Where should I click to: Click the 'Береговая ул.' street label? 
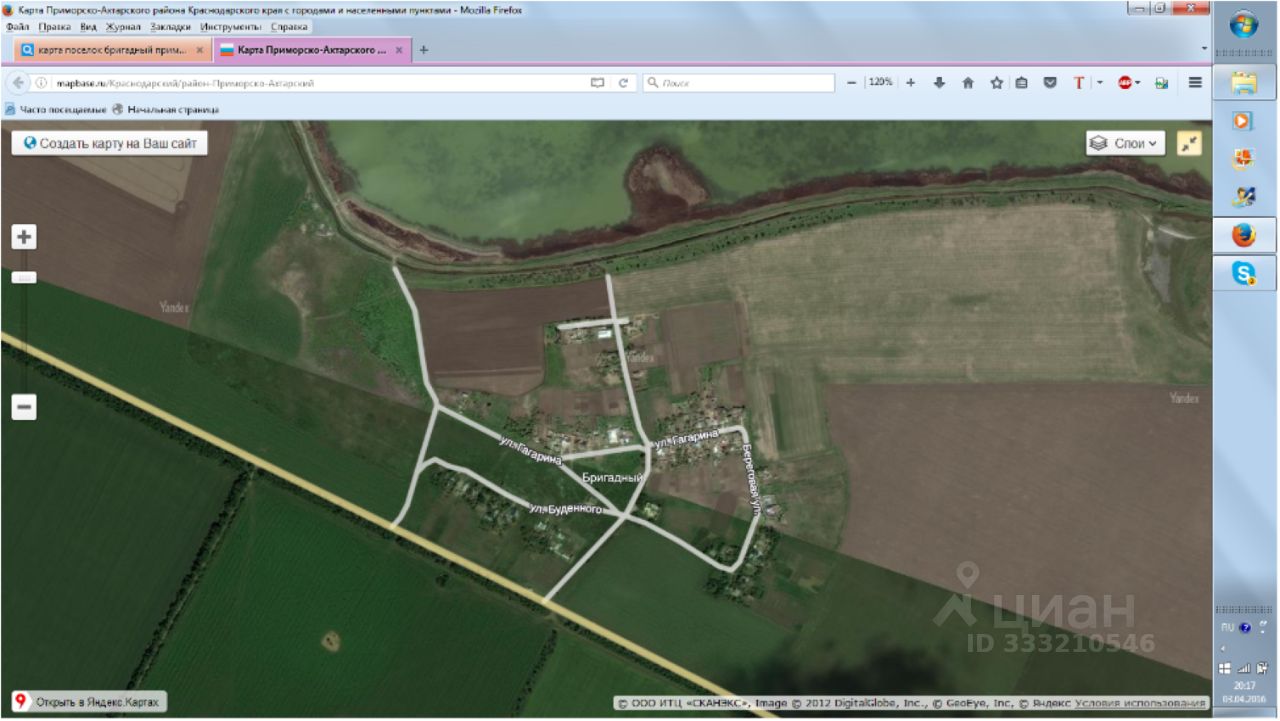751,478
